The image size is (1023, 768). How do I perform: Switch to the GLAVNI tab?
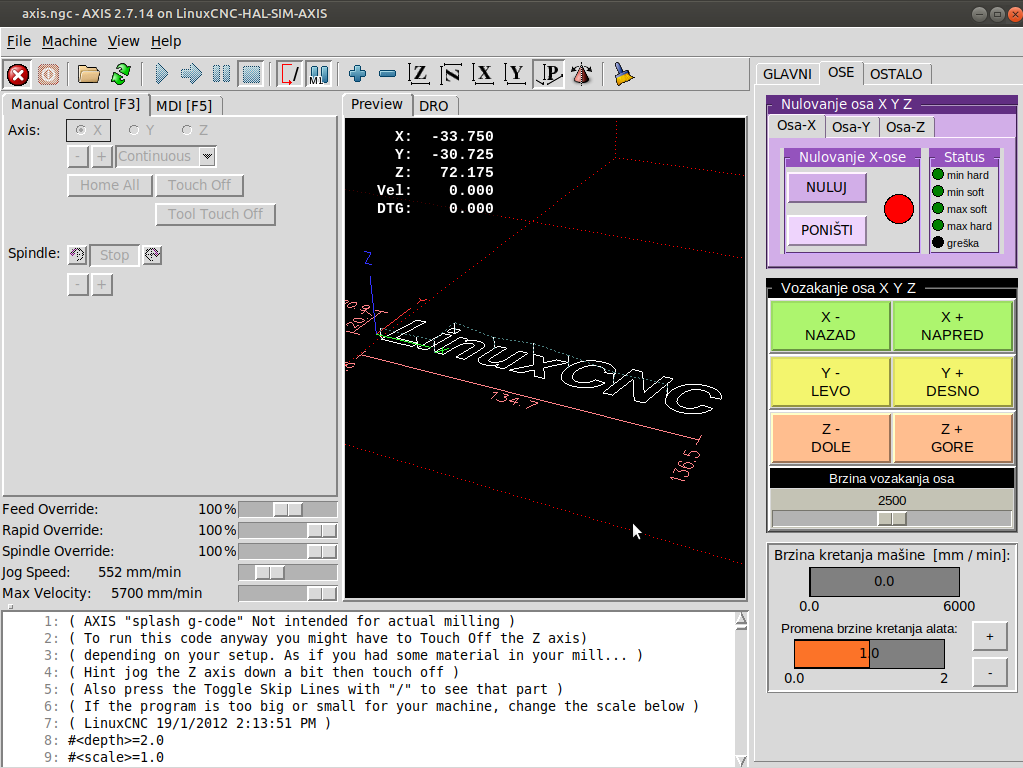(x=787, y=74)
